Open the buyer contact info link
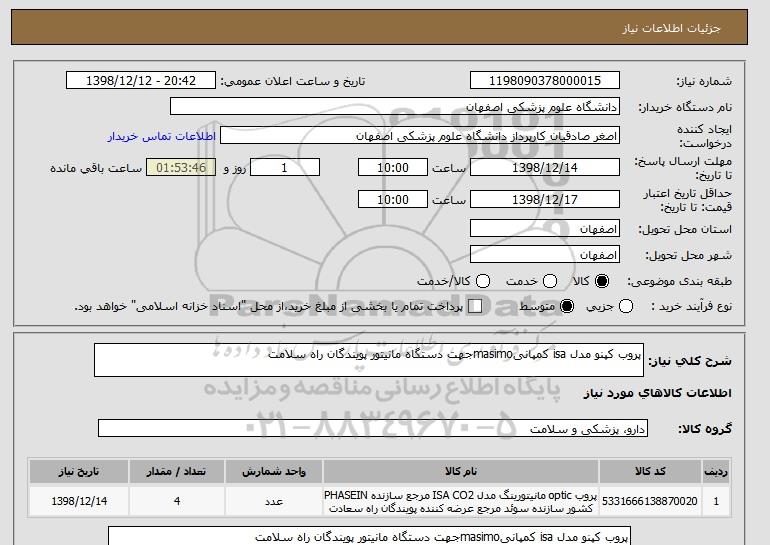Image resolution: width=770 pixels, height=545 pixels. (x=162, y=136)
